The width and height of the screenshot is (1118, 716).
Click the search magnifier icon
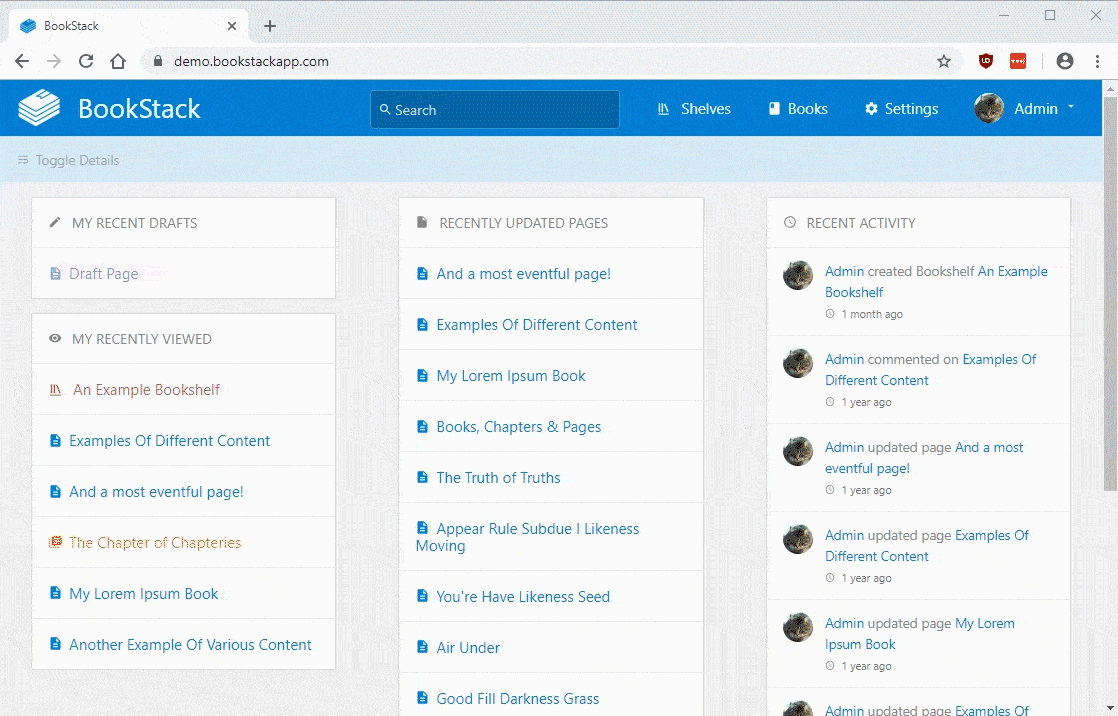pos(385,109)
